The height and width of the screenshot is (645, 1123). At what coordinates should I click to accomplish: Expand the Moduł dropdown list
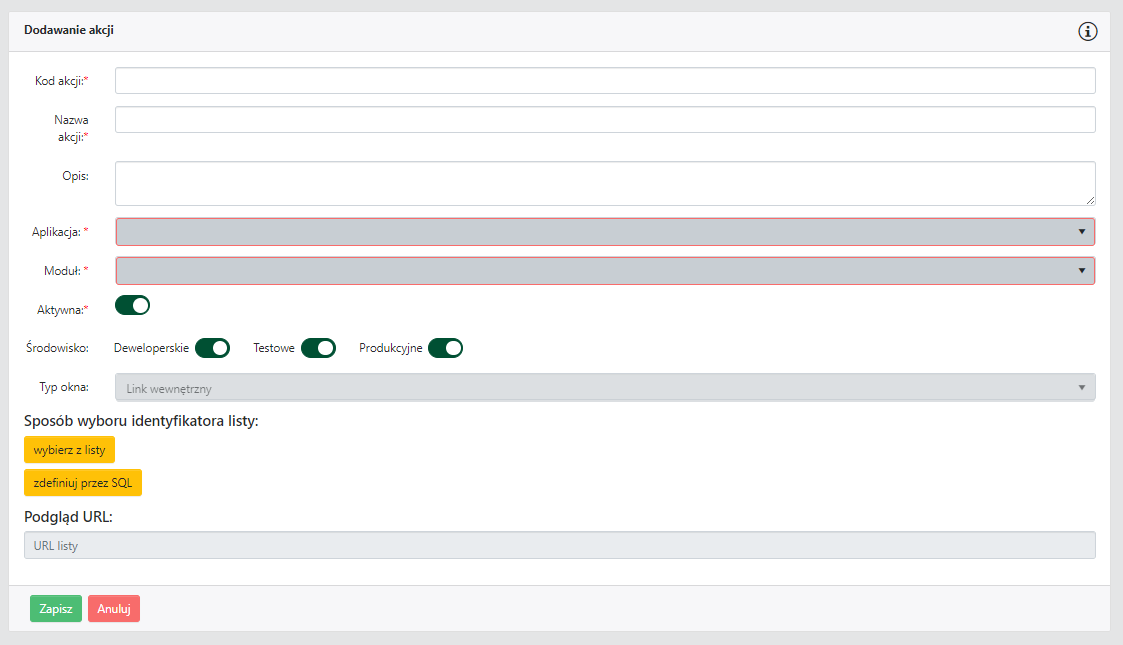pos(605,271)
